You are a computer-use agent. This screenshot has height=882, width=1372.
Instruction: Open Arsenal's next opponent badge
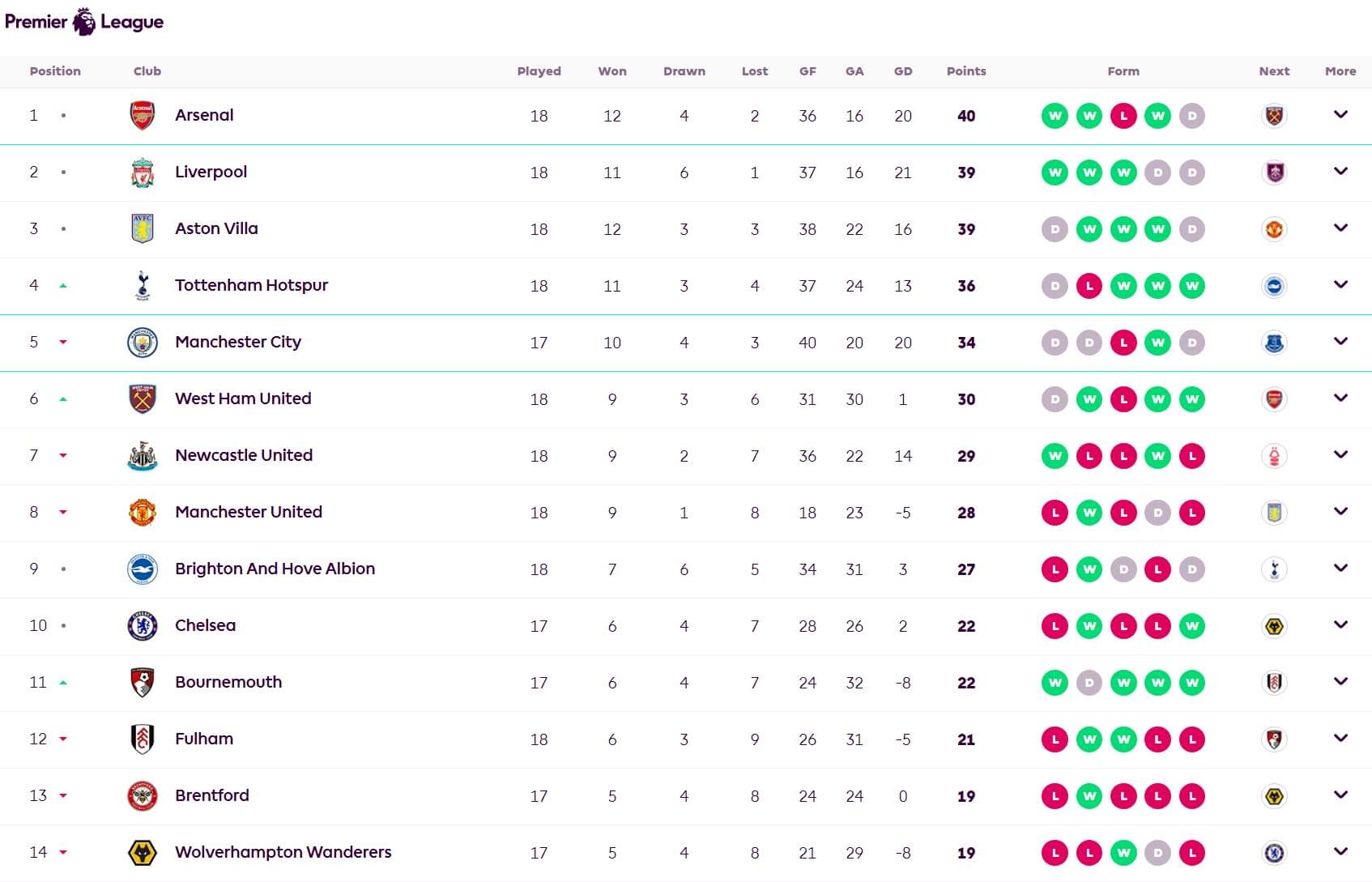(1274, 116)
